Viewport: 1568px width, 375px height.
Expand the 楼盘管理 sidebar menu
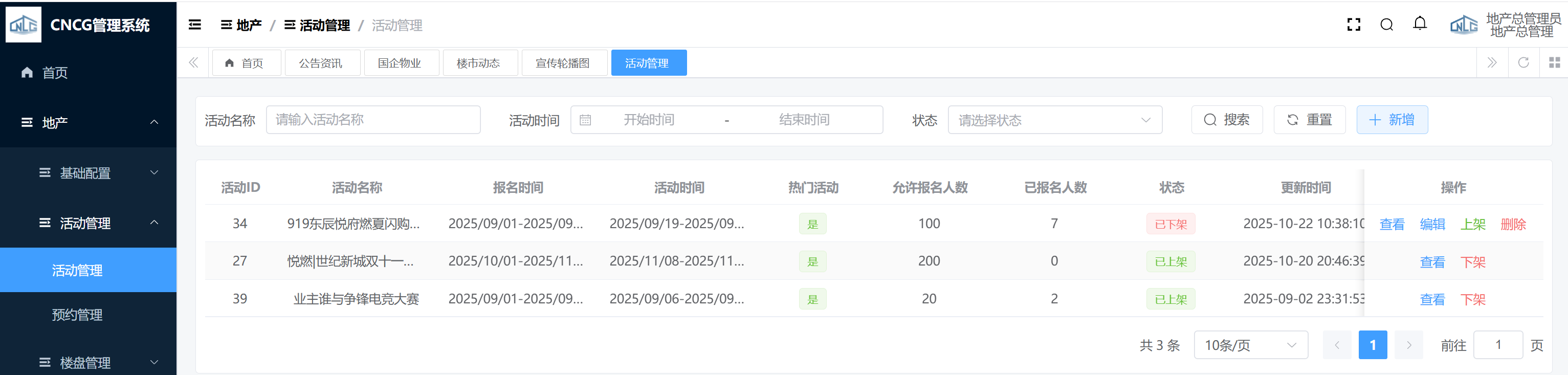click(x=89, y=362)
